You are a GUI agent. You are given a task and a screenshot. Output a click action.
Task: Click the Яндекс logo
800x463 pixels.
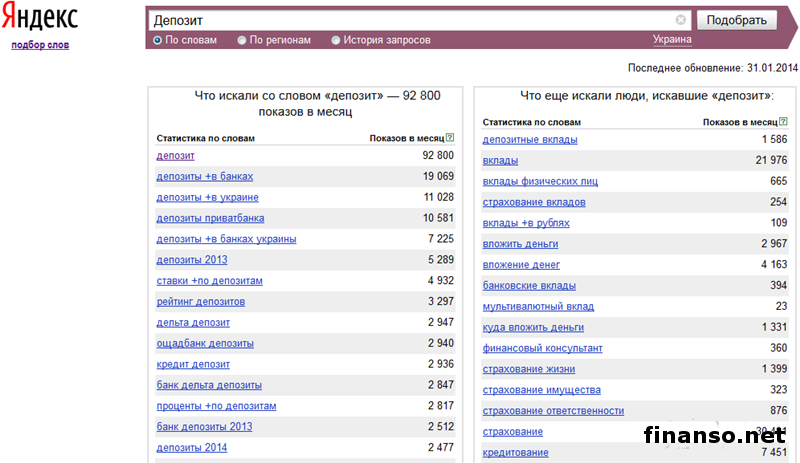pyautogui.click(x=41, y=19)
